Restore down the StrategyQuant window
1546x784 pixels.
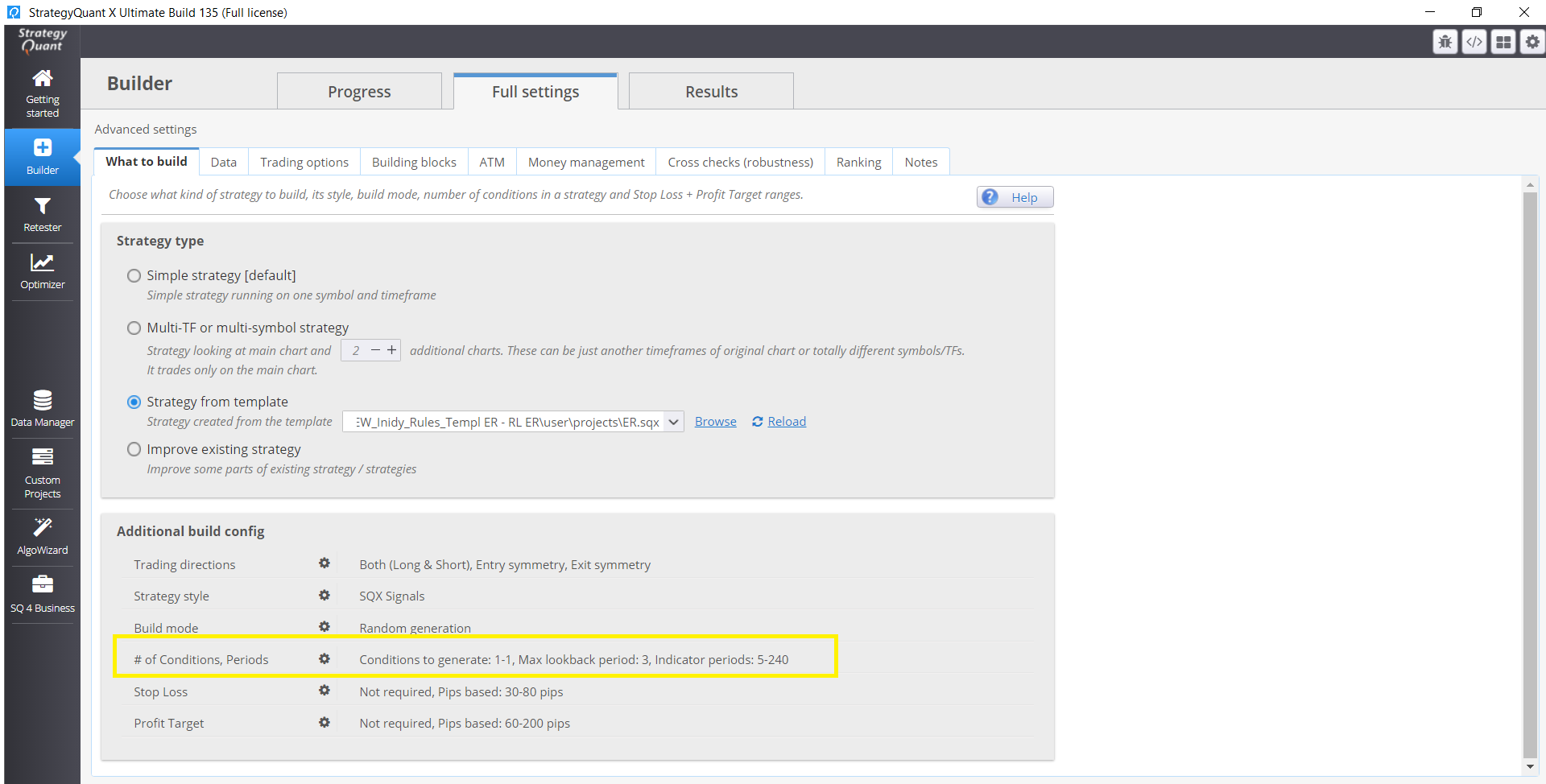1477,12
